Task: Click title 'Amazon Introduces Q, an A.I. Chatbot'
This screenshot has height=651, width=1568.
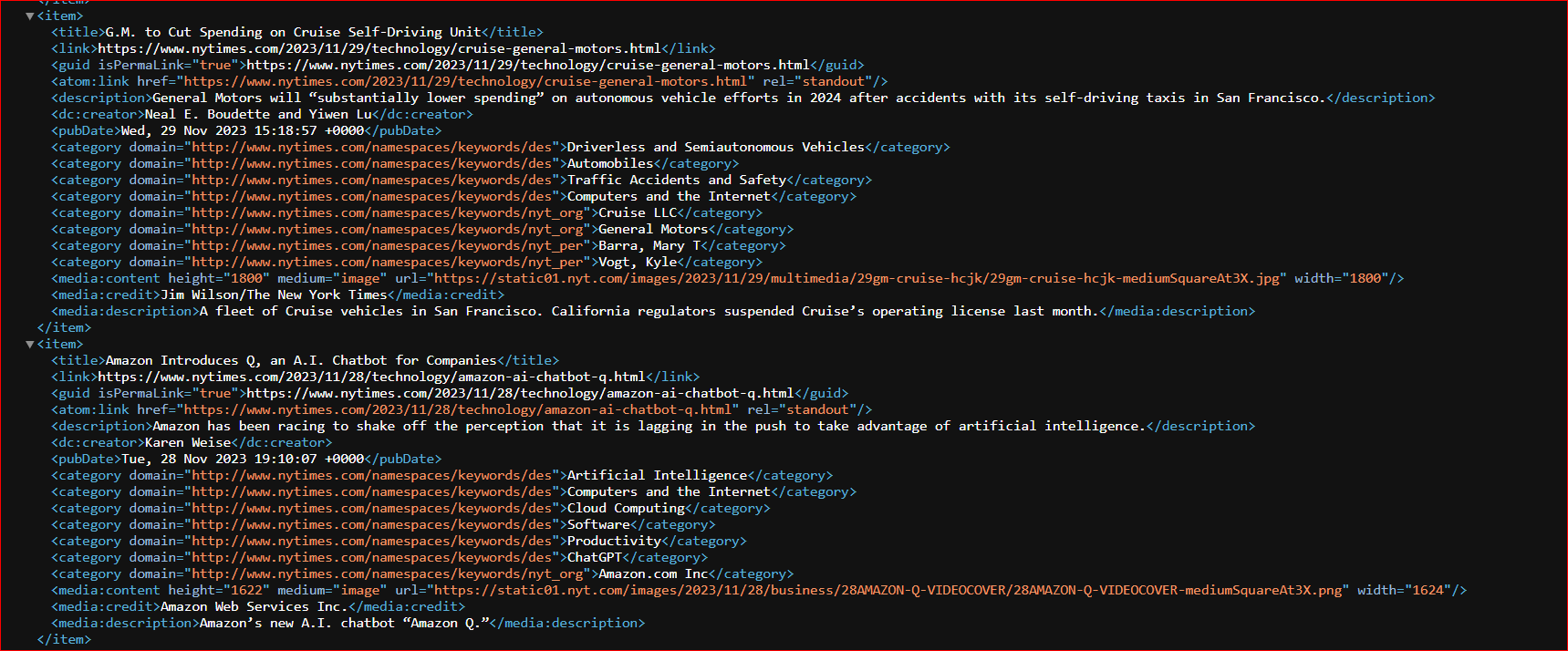Action: pyautogui.click(x=301, y=360)
